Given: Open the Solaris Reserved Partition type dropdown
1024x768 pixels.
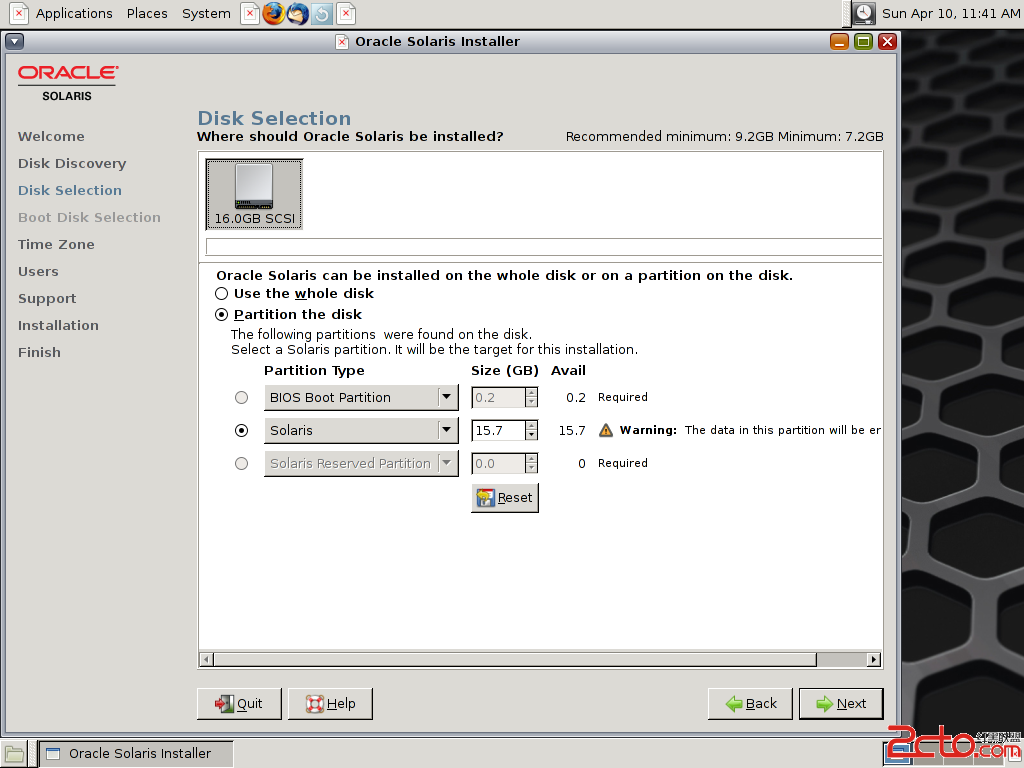Looking at the screenshot, I should point(361,464).
